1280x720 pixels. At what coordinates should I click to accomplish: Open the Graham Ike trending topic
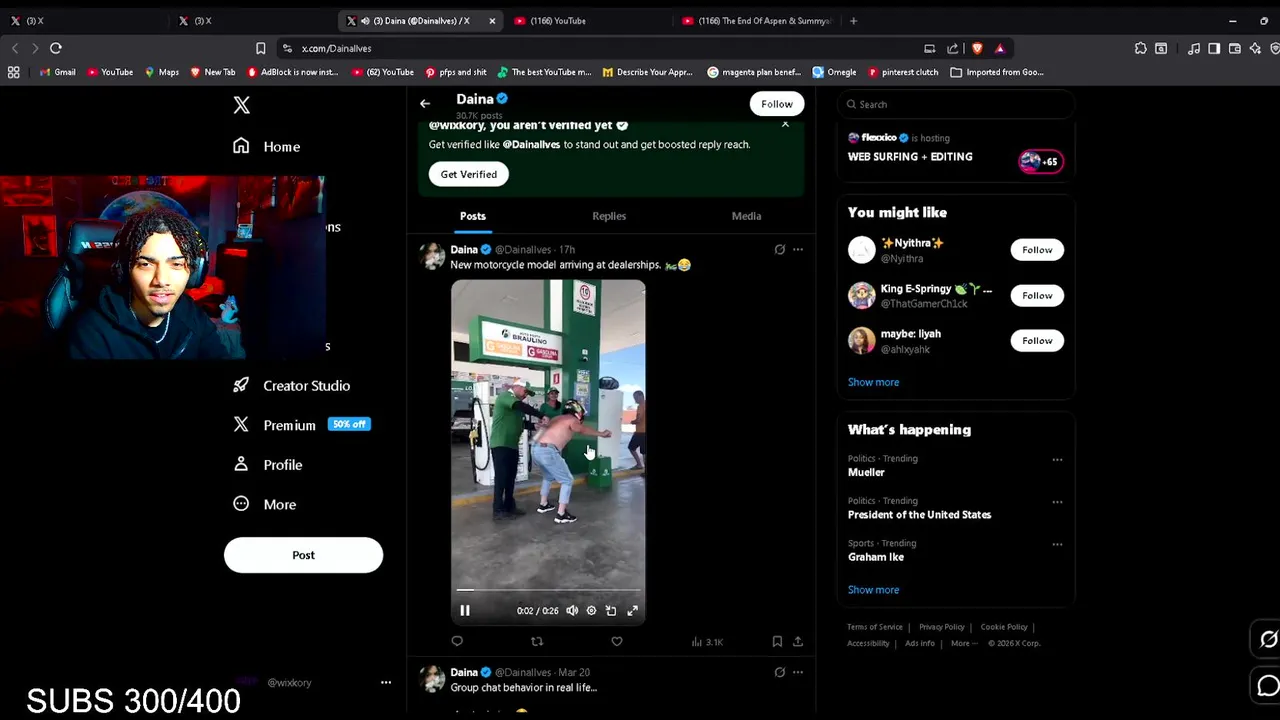coord(876,557)
